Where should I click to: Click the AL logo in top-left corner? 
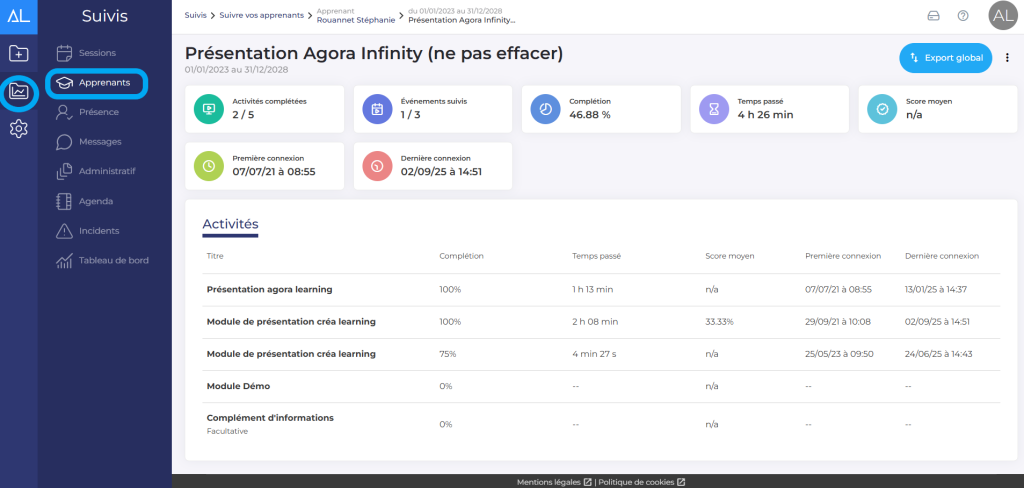point(18,16)
